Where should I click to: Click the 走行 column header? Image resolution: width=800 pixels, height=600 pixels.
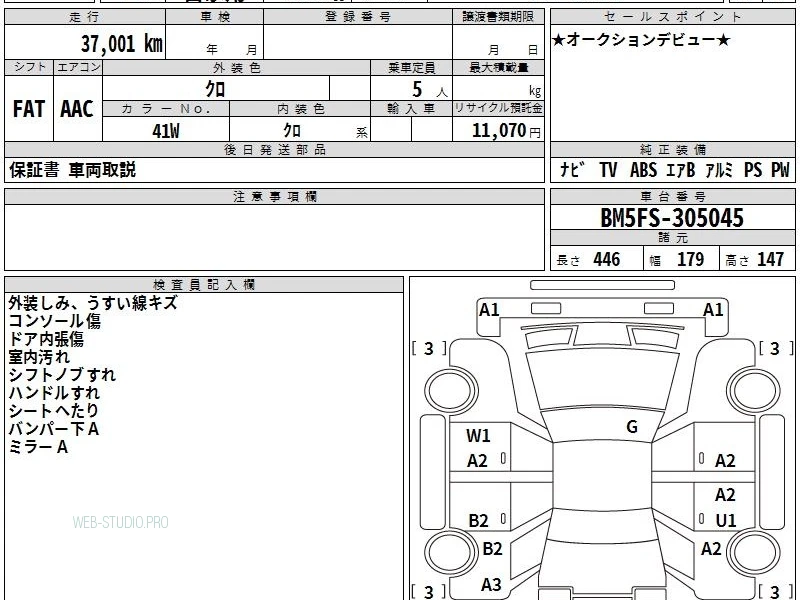pos(85,17)
